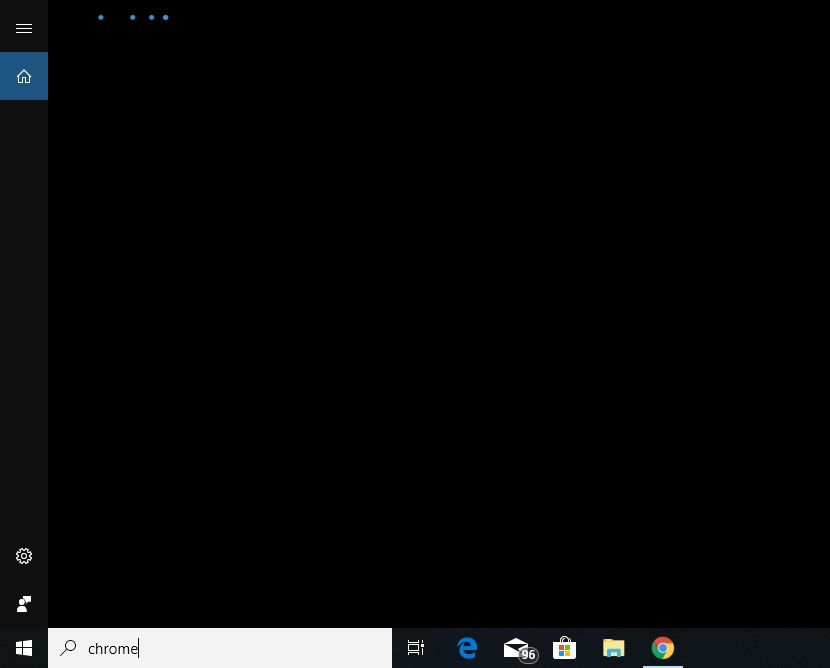Viewport: 830px width, 668px height.
Task: Open the Windows Start button
Action: point(24,648)
